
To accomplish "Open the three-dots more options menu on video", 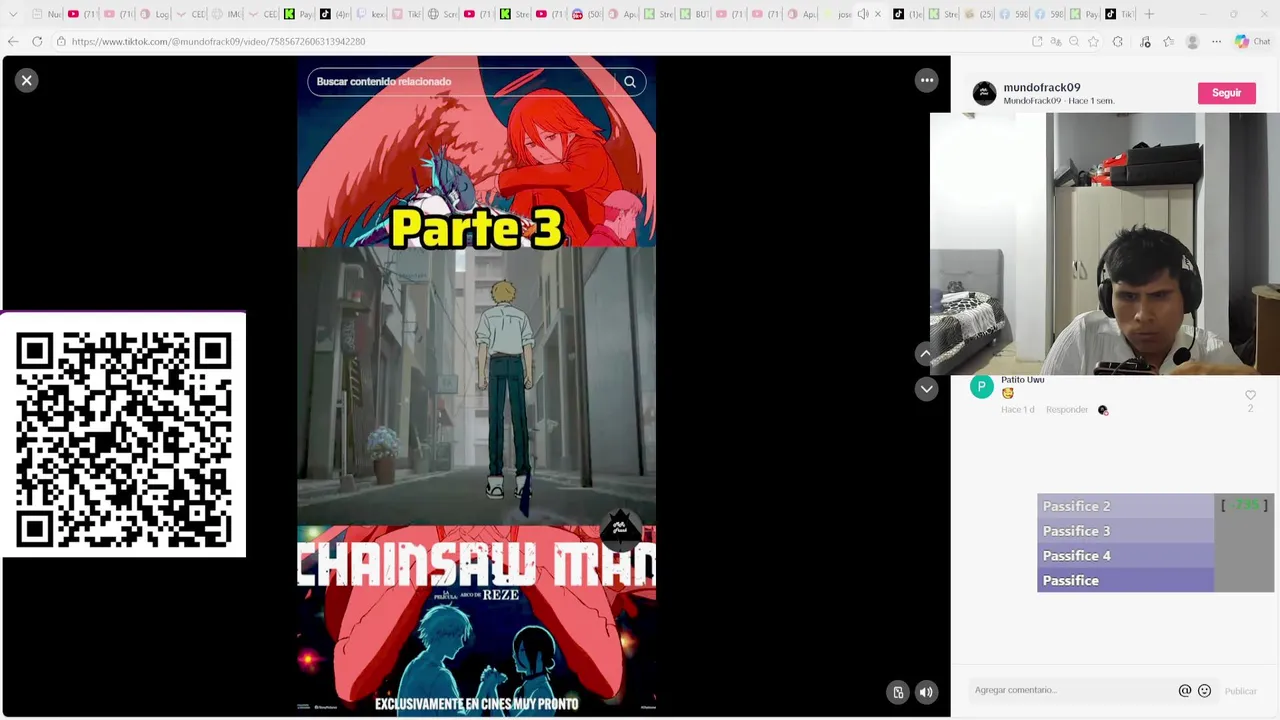I will tap(927, 80).
